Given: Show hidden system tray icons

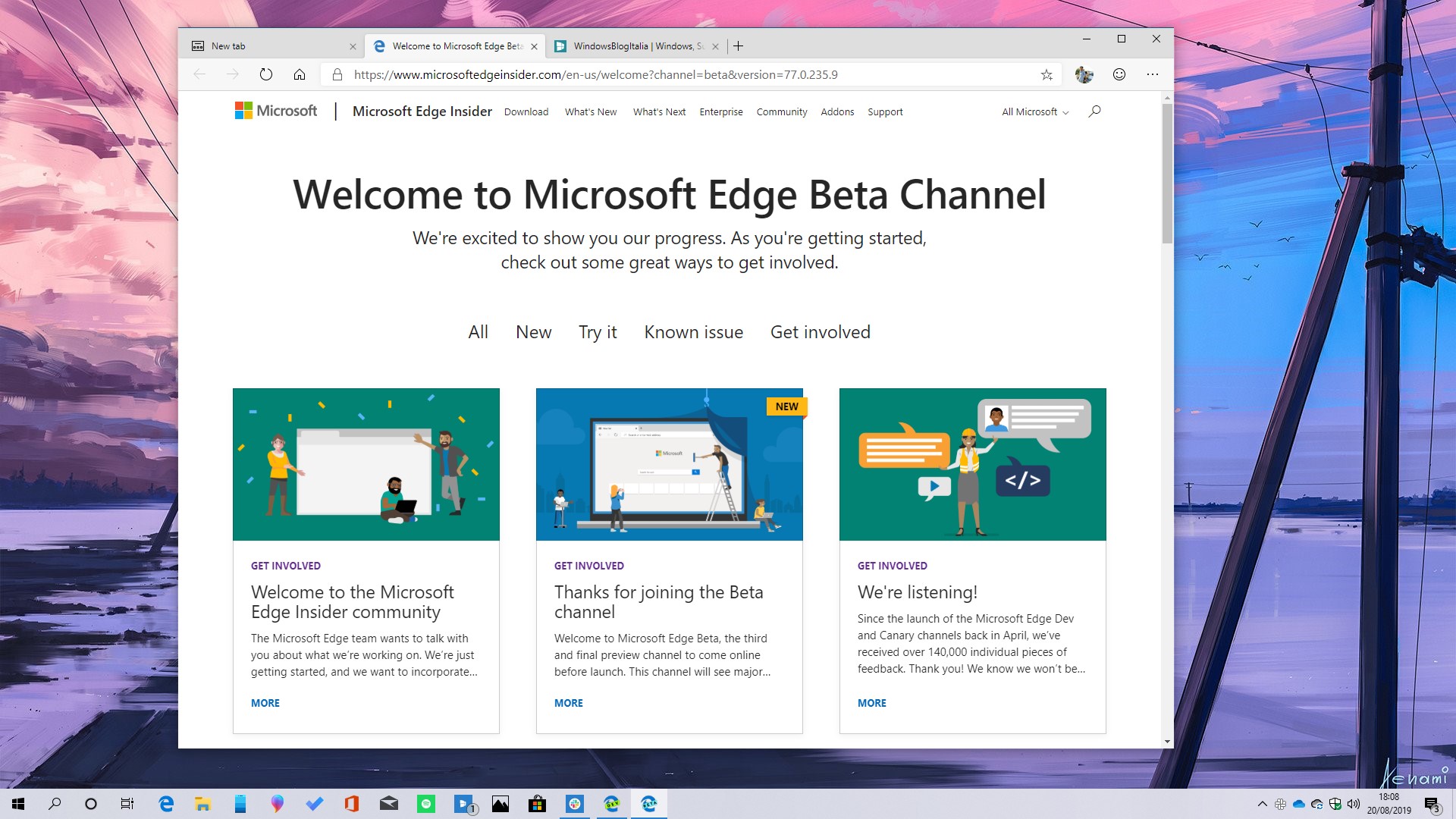Looking at the screenshot, I should pyautogui.click(x=1262, y=804).
